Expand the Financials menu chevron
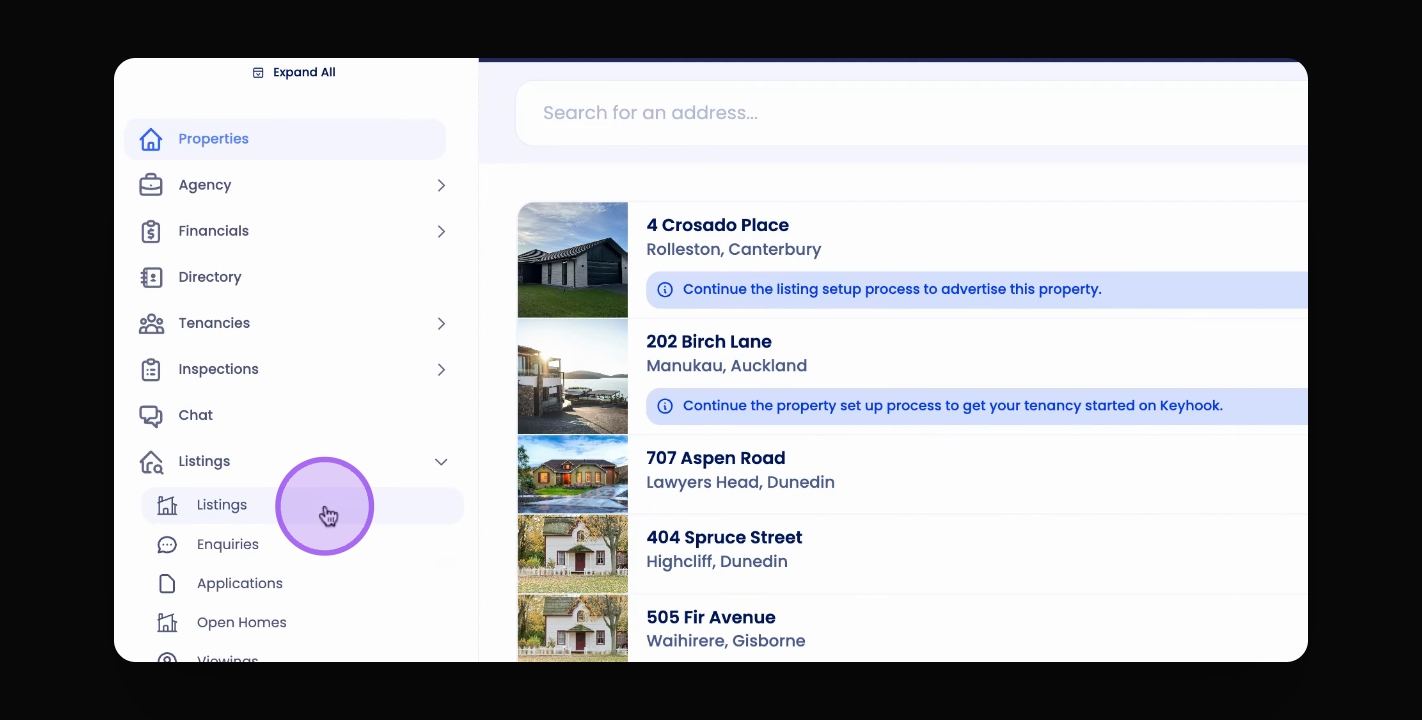 click(441, 231)
